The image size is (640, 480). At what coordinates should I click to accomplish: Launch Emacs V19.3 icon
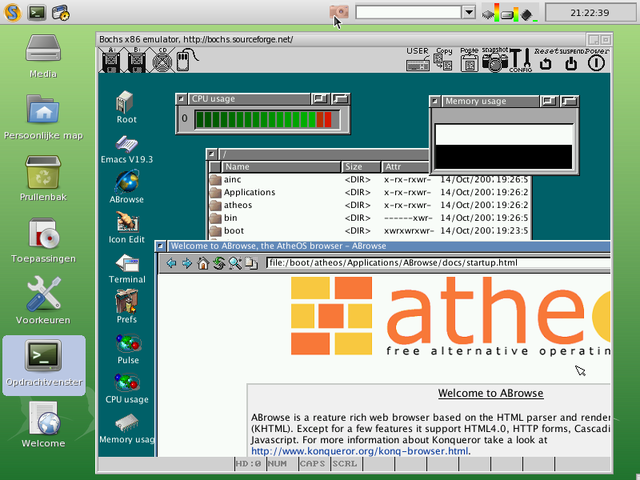coord(127,149)
